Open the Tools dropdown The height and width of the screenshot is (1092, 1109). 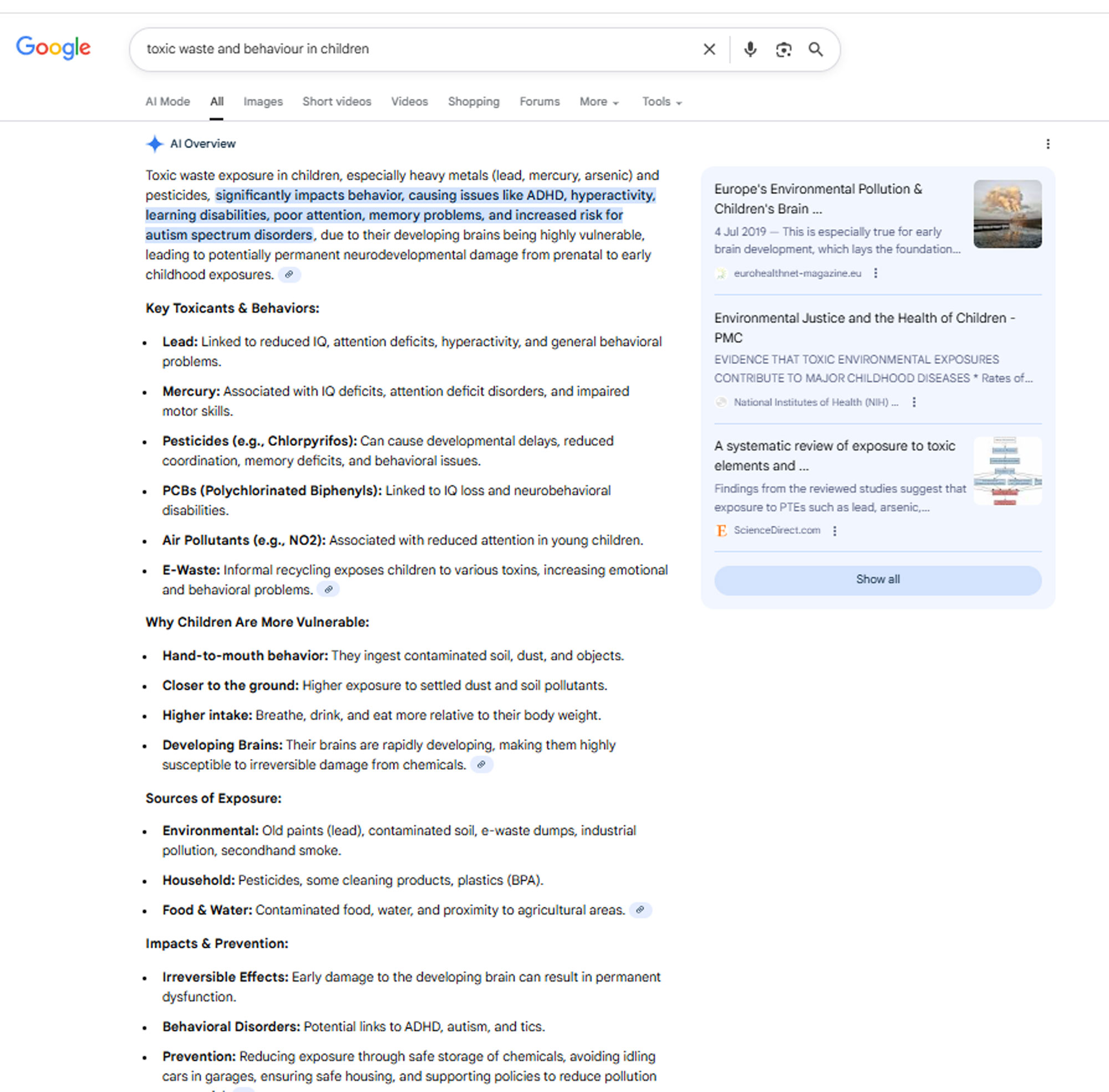pos(661,102)
